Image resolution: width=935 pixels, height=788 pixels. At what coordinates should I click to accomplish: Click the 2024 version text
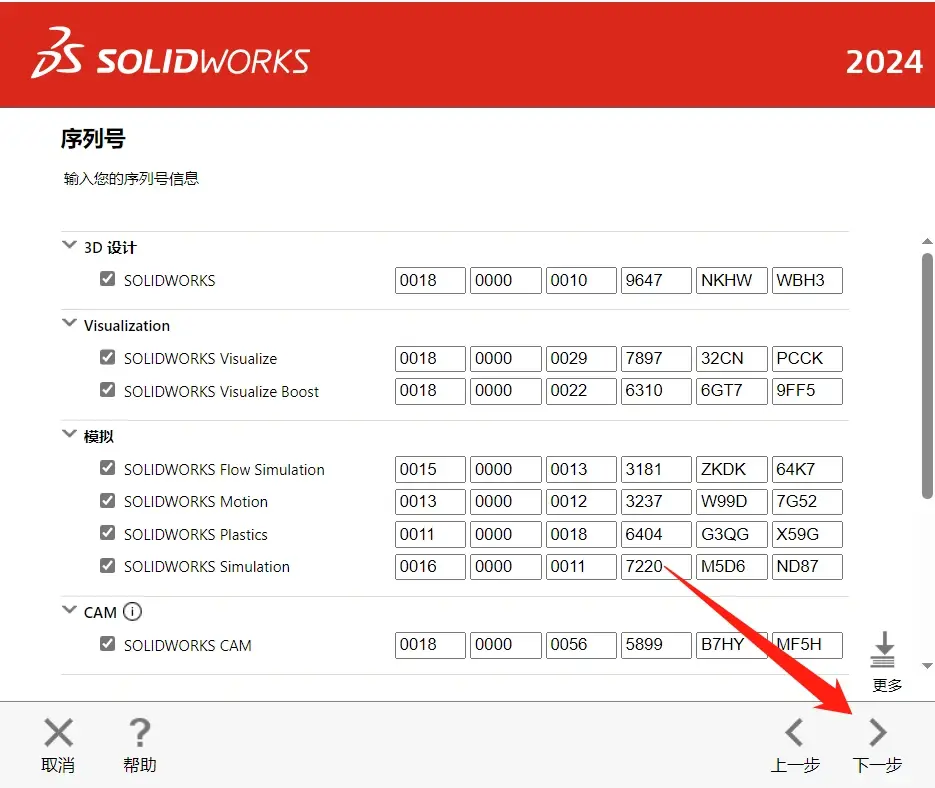tap(884, 62)
